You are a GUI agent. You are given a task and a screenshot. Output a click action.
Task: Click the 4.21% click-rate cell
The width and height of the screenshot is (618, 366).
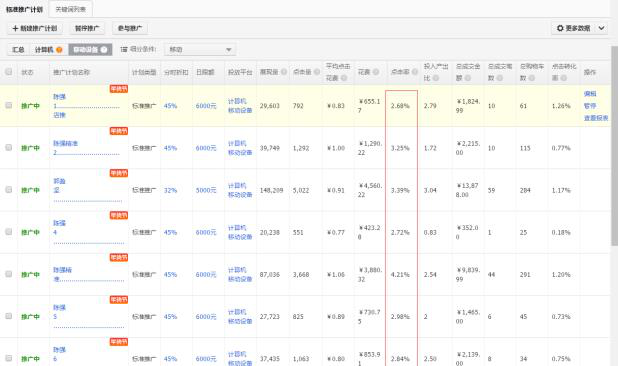tap(400, 275)
